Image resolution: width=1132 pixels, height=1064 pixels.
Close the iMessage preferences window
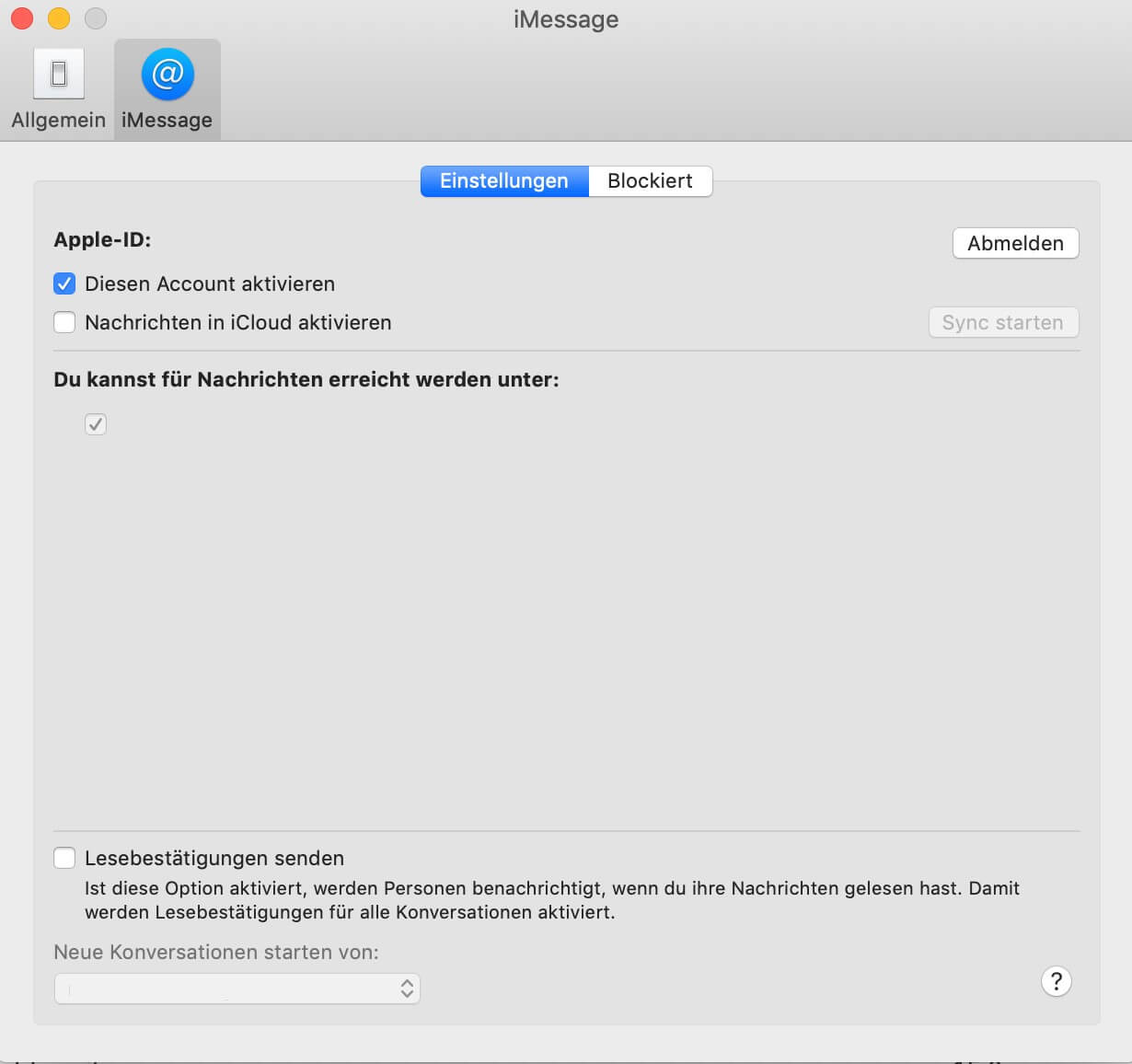21,18
